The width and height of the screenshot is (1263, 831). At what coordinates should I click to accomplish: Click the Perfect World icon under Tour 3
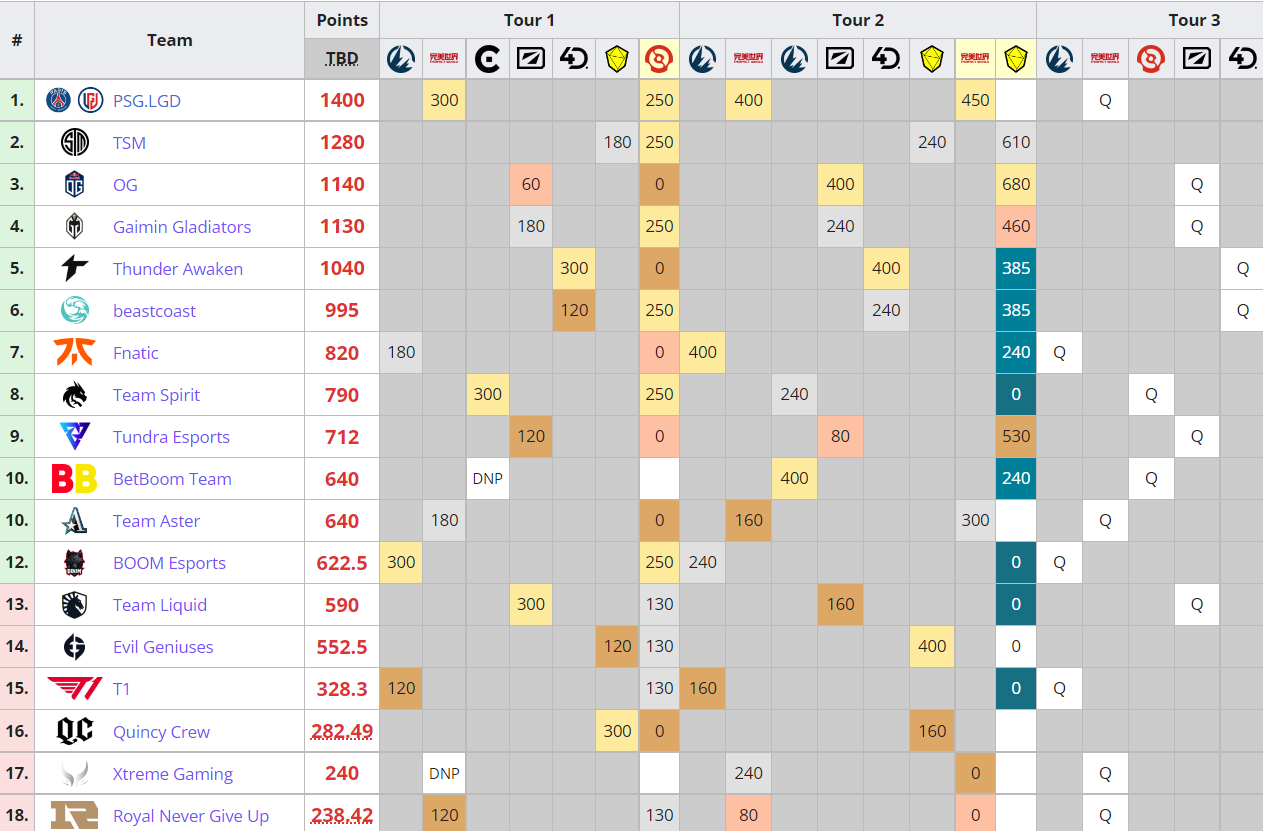(x=1105, y=60)
